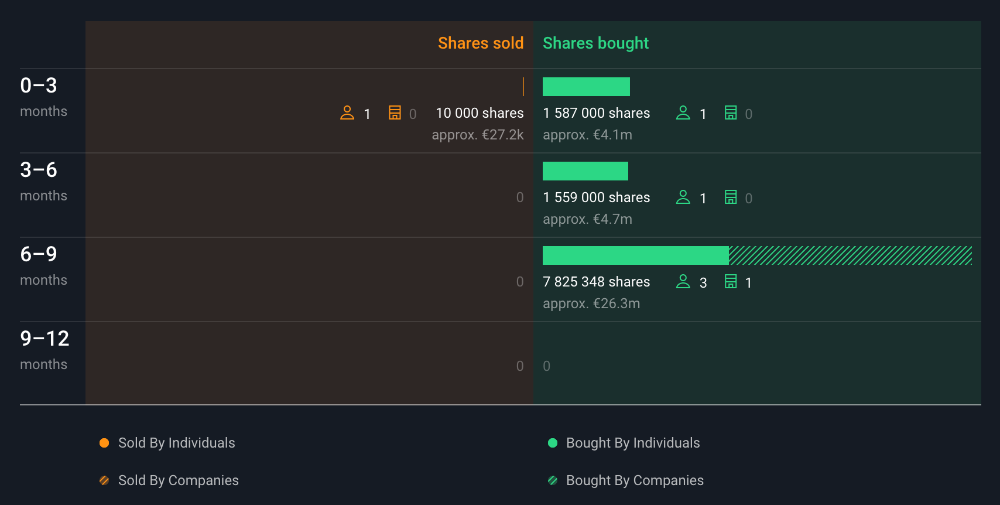The width and height of the screenshot is (1000, 505).
Task: Select the Shares bought column header
Action: (596, 43)
